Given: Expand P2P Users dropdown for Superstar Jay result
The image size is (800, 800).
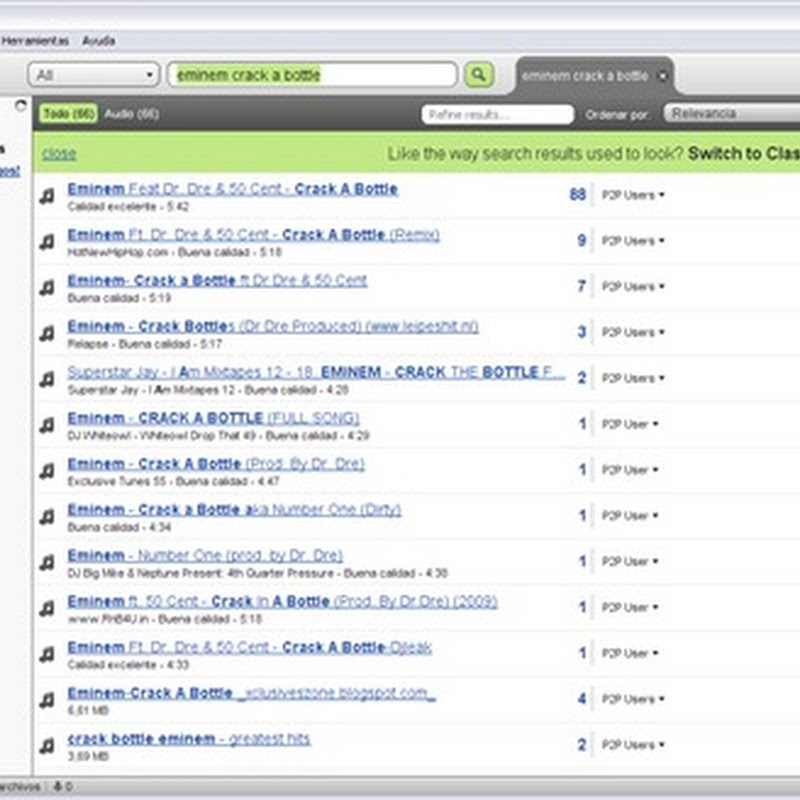Looking at the screenshot, I should (x=633, y=378).
